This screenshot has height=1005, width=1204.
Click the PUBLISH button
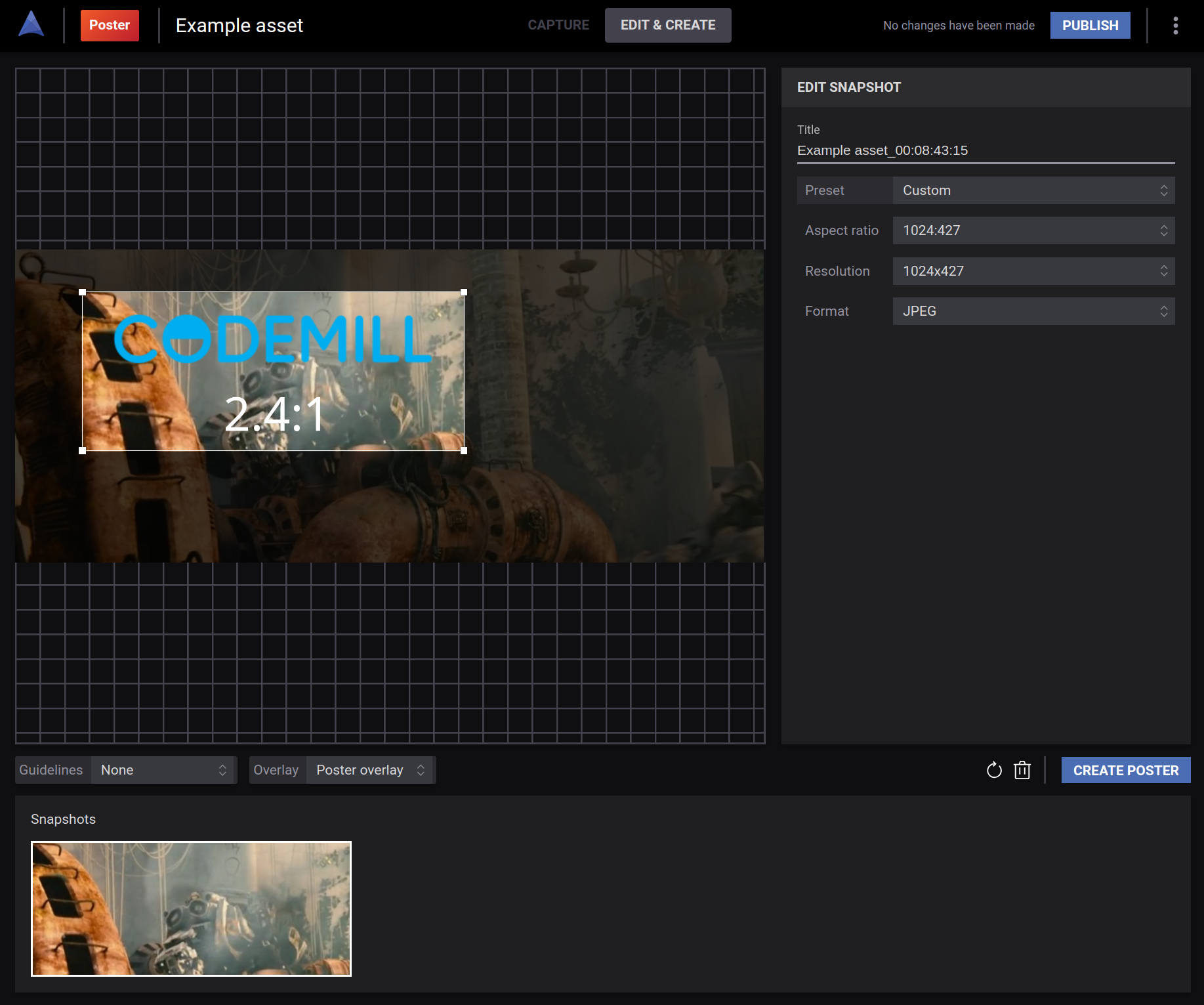click(x=1090, y=26)
